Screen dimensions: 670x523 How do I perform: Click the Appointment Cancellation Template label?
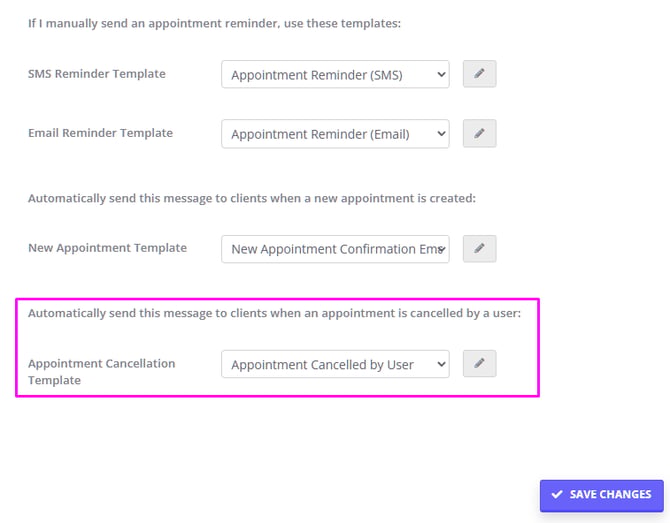click(x=102, y=372)
